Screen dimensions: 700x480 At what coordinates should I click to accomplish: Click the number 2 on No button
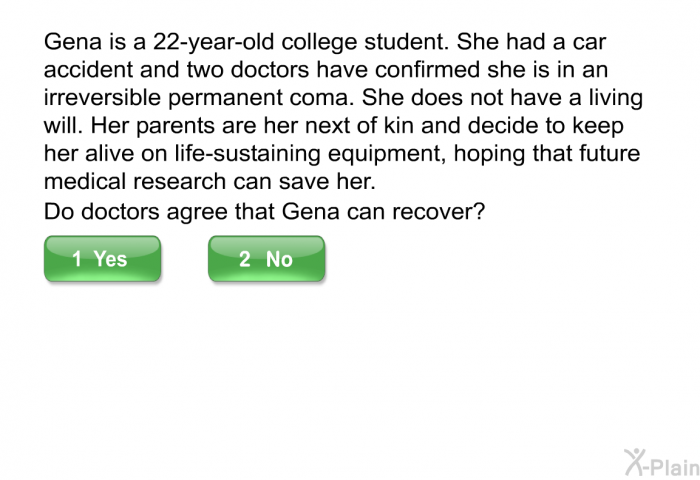[x=245, y=259]
